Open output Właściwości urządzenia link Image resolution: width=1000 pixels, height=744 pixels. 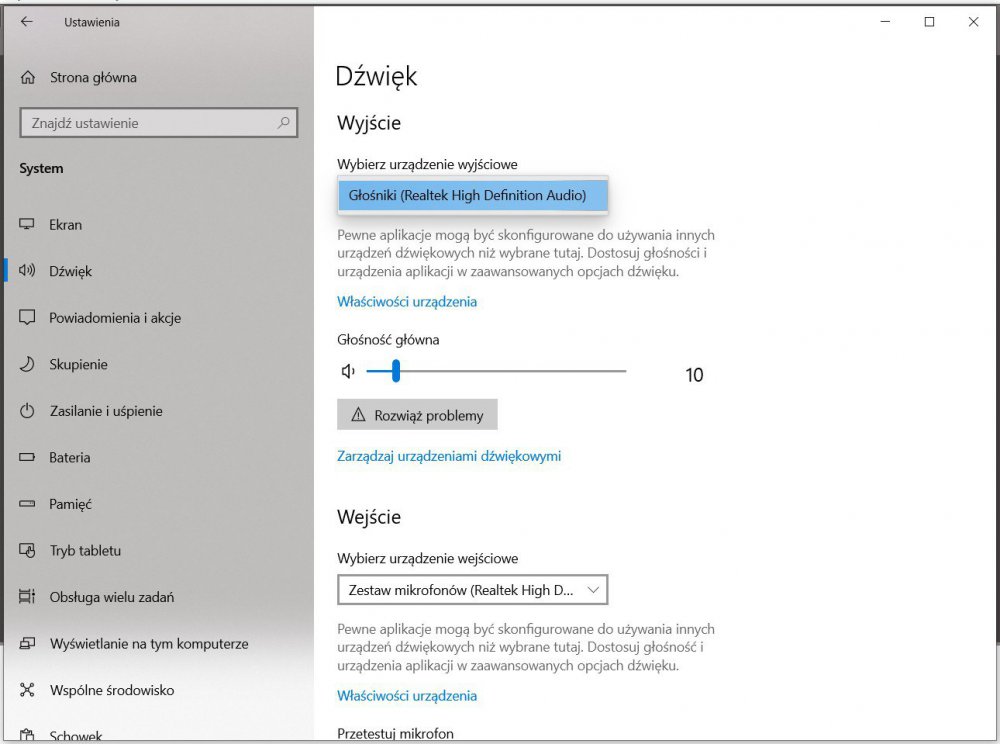(407, 301)
